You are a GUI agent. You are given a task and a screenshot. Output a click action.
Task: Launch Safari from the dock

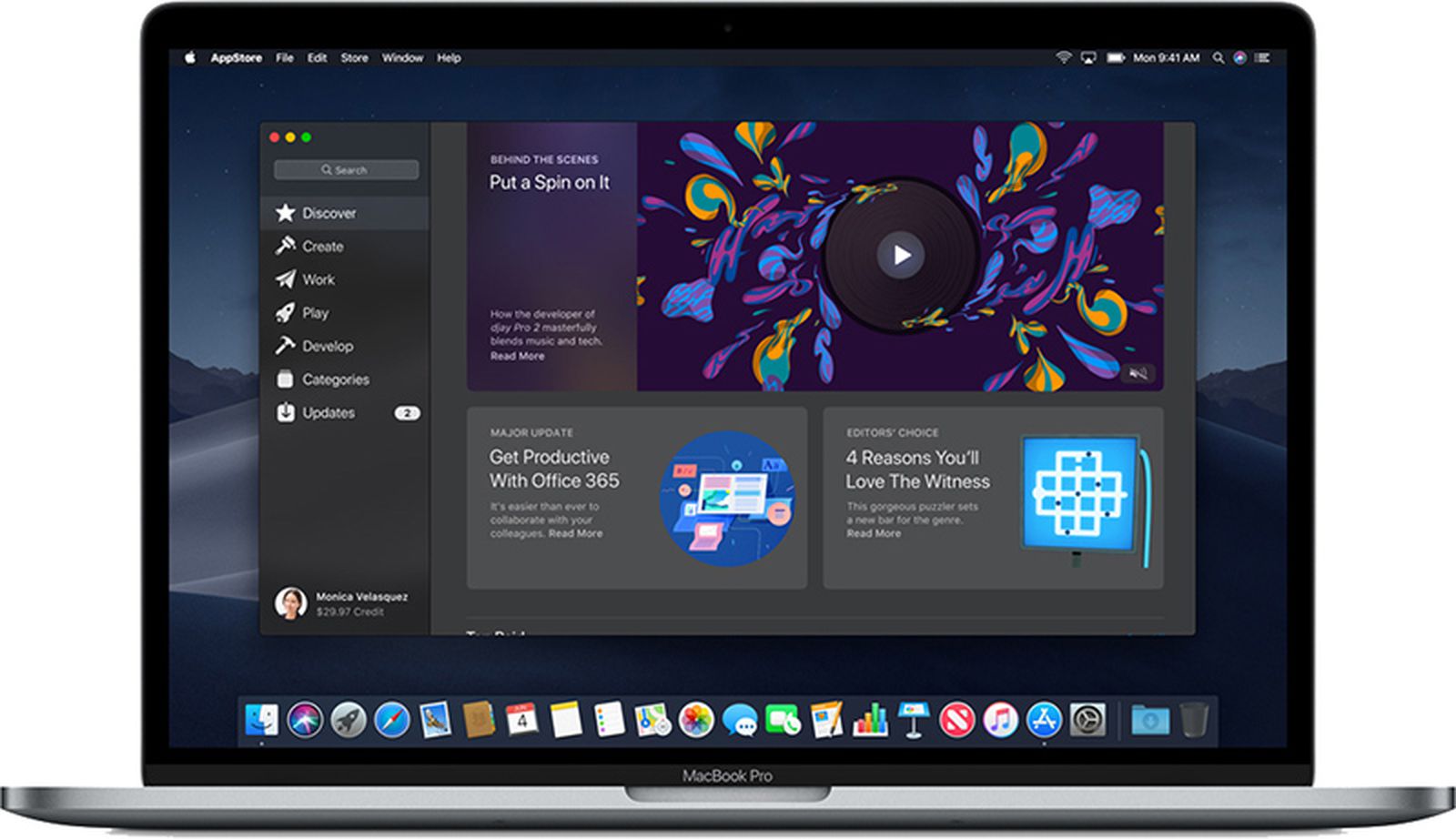[390, 719]
